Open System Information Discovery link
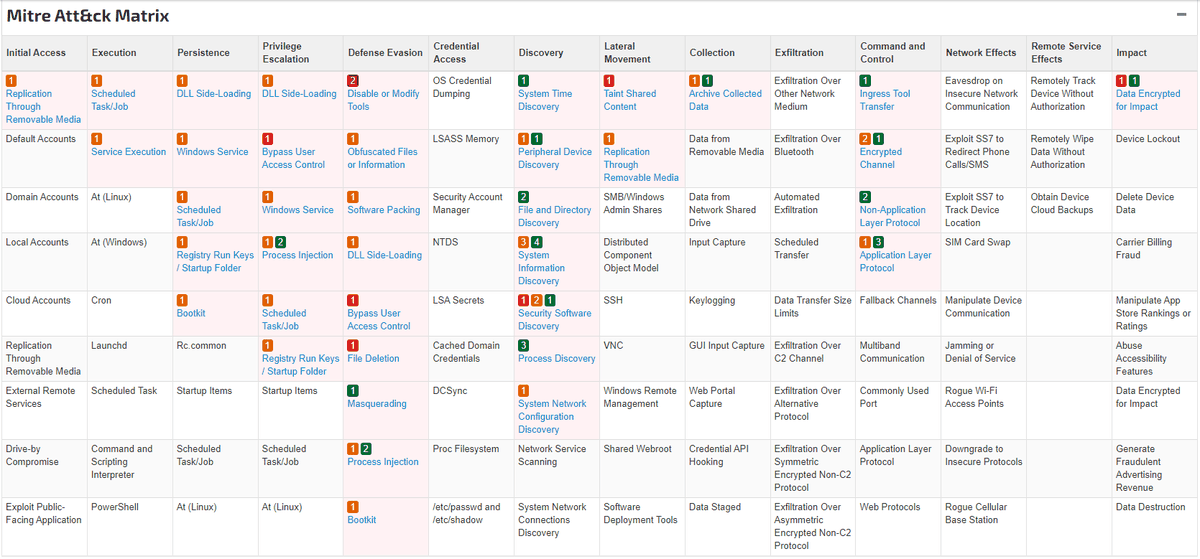This screenshot has height=559, width=1200. click(x=542, y=268)
